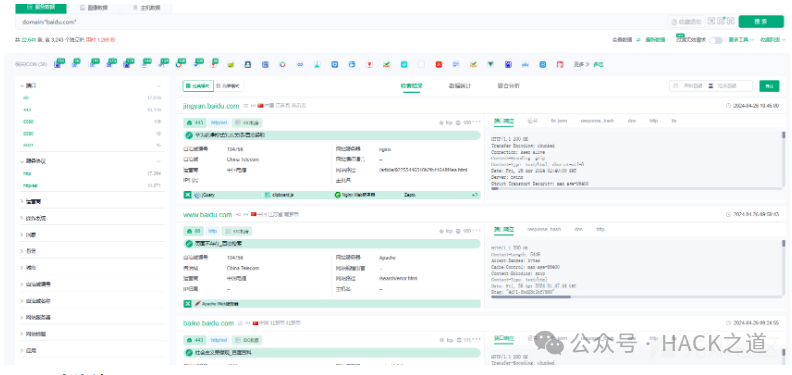Click the infinity-symbol favicon in the icon row

tap(300, 65)
